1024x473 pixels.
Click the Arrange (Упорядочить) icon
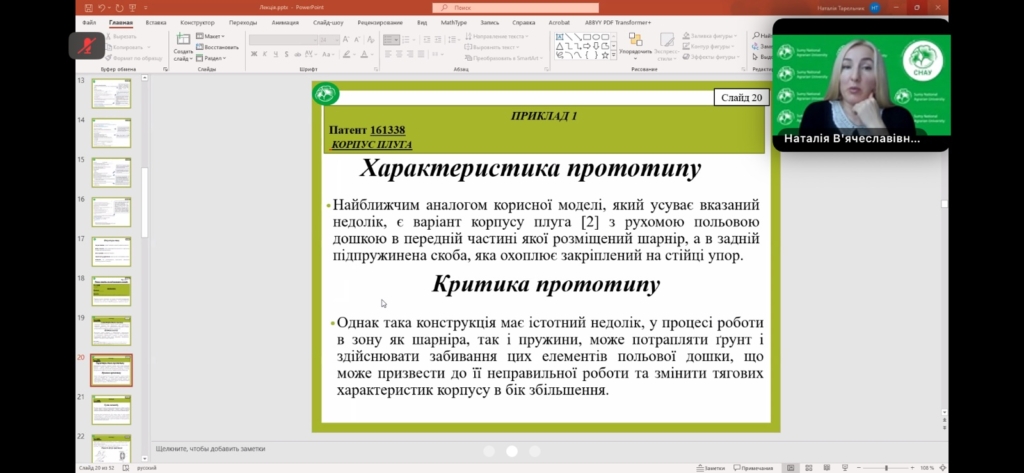point(635,43)
